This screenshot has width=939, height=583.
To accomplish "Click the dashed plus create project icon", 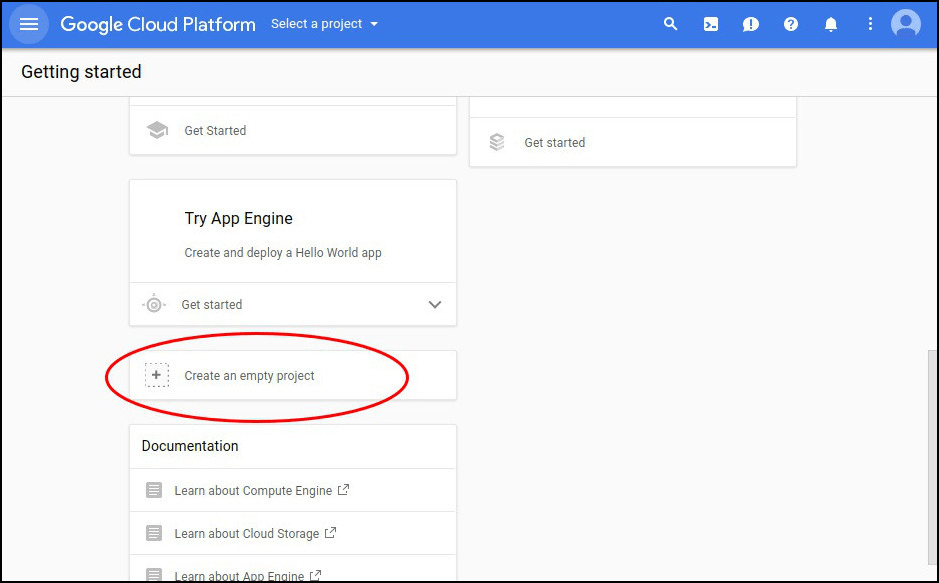I will 157,375.
